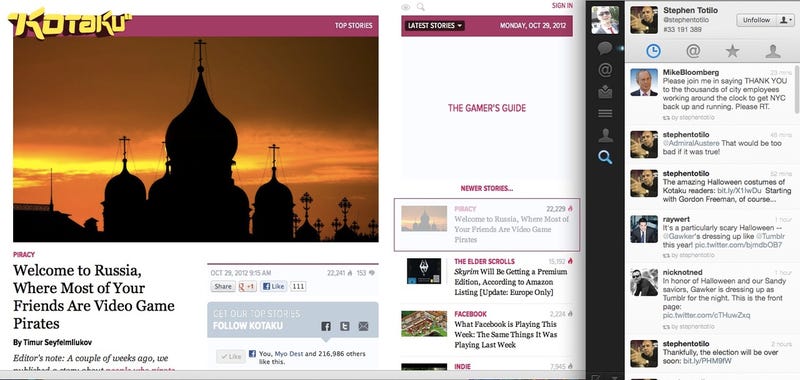Click the Skyrim story thumbnail
Screen dimensions: 800x380
[424, 271]
